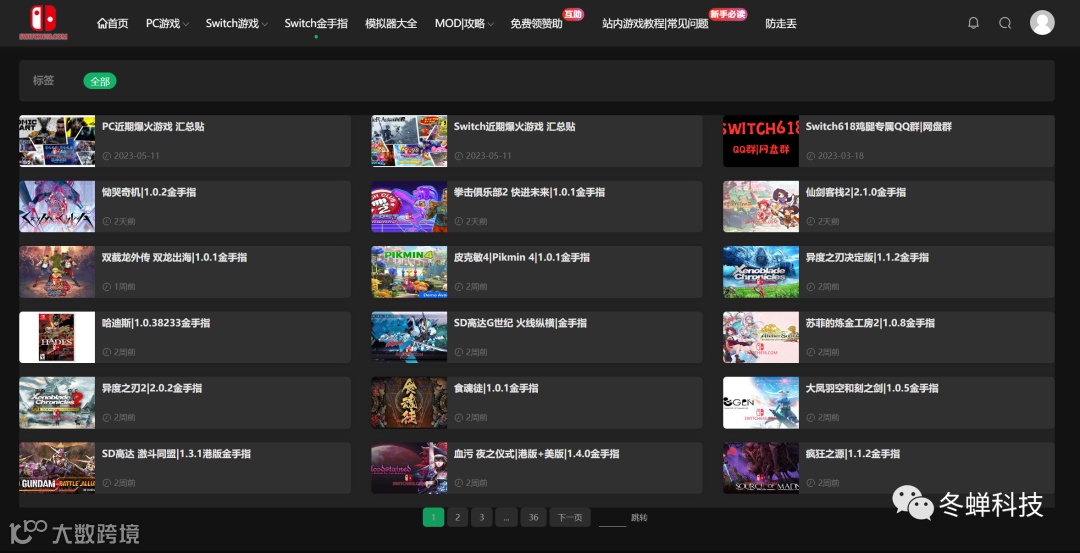1080x553 pixels.
Task: Click the Gundam Battle Alliance thumbnail
Action: (57, 468)
